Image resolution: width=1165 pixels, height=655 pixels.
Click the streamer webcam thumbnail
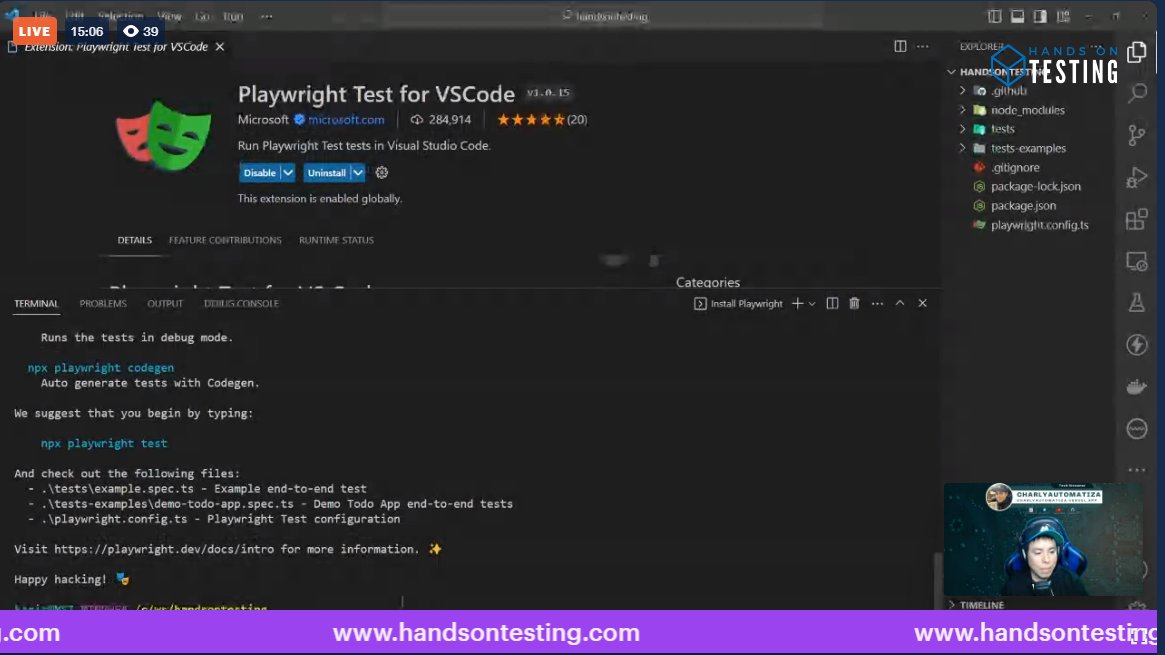pyautogui.click(x=1043, y=539)
